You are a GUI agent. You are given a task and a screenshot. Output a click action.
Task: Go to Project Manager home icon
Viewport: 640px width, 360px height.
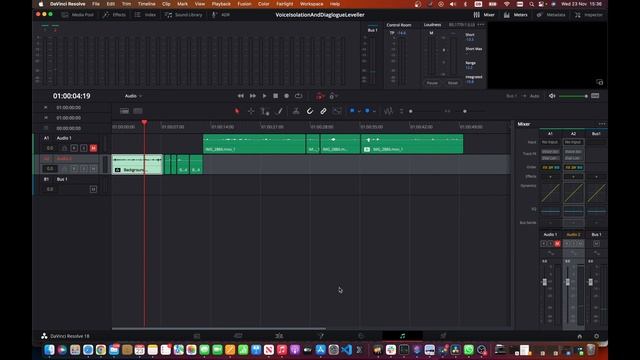tap(580, 336)
